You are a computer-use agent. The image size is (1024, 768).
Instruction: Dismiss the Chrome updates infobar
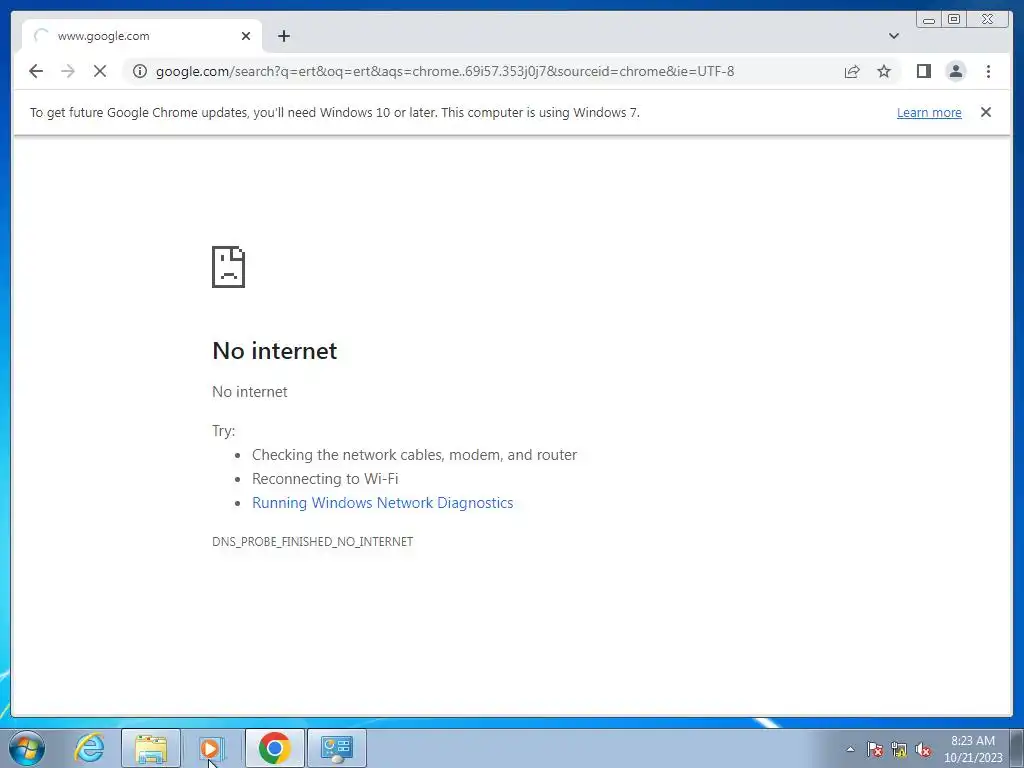pyautogui.click(x=986, y=112)
